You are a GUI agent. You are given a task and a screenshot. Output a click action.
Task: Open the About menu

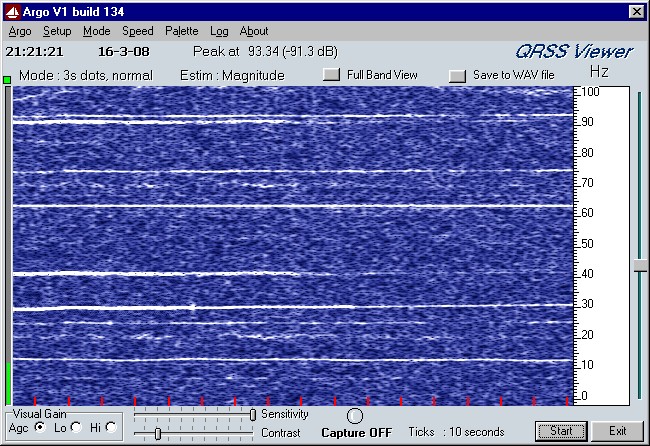(x=254, y=31)
